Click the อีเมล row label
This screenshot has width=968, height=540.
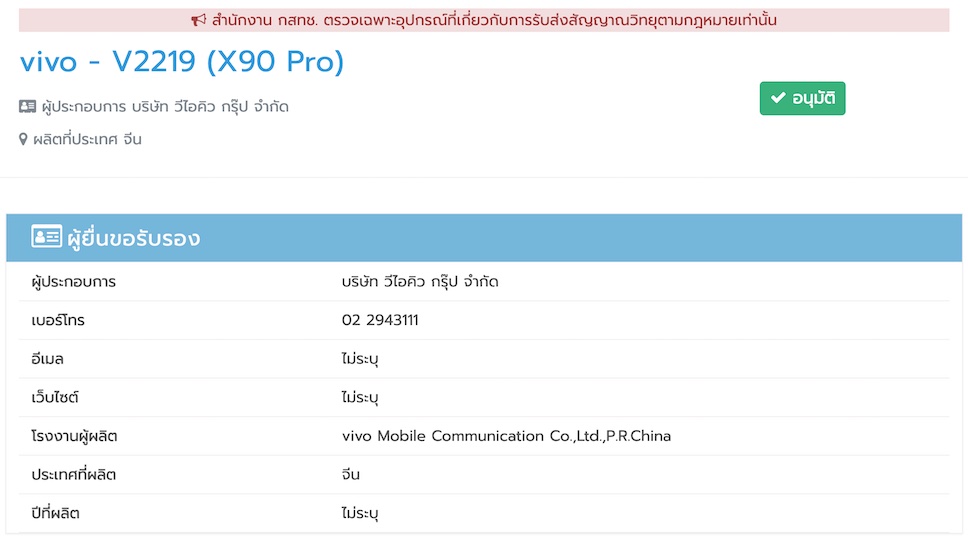pyautogui.click(x=48, y=359)
